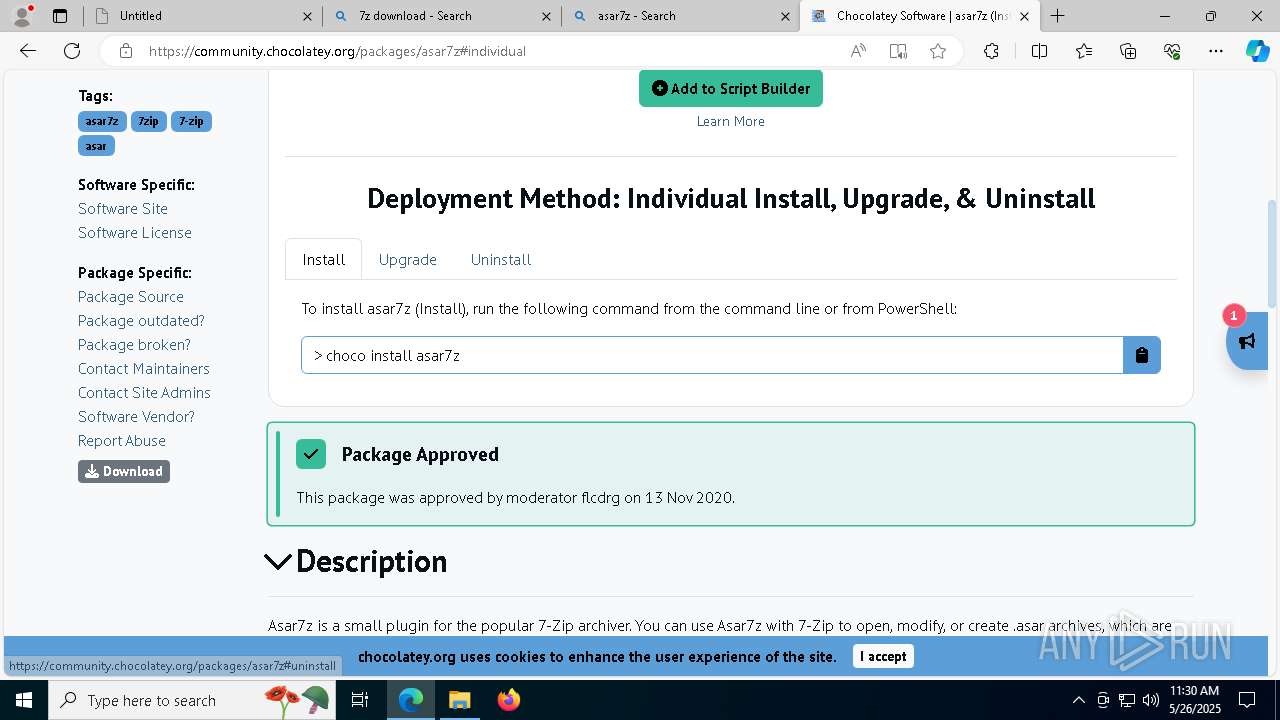The image size is (1280, 720).
Task: Click the Download package button
Action: pos(124,471)
